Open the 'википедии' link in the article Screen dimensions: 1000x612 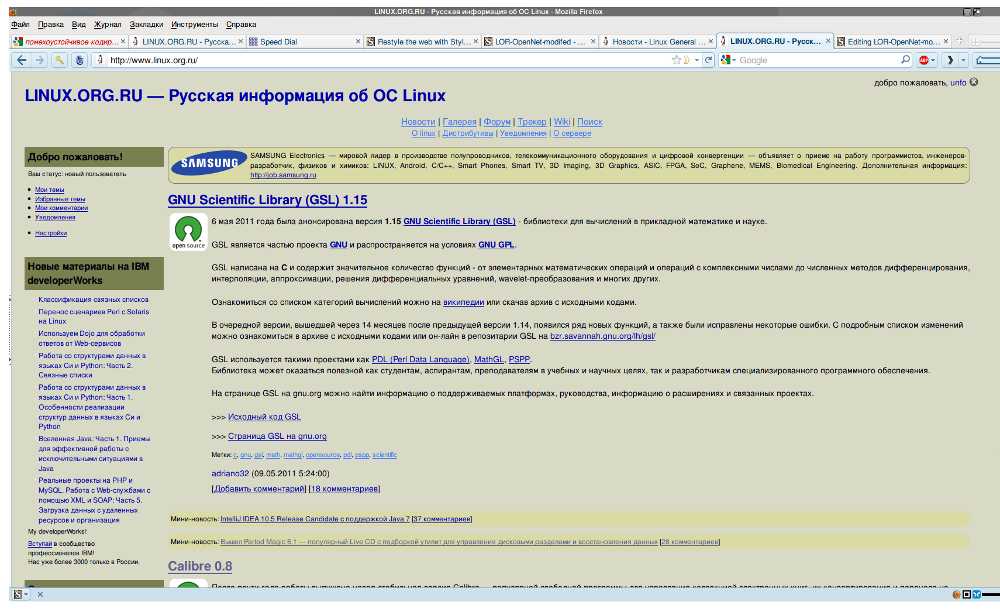463,302
